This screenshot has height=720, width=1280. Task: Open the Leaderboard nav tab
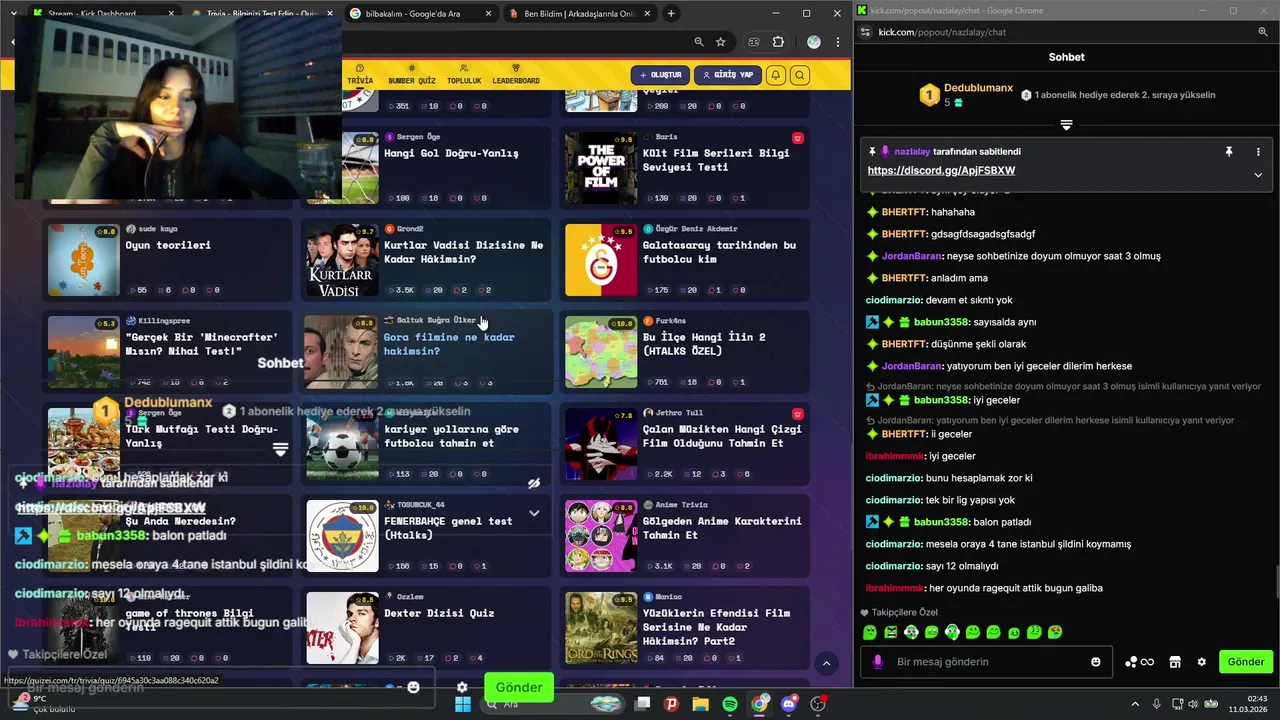point(516,76)
